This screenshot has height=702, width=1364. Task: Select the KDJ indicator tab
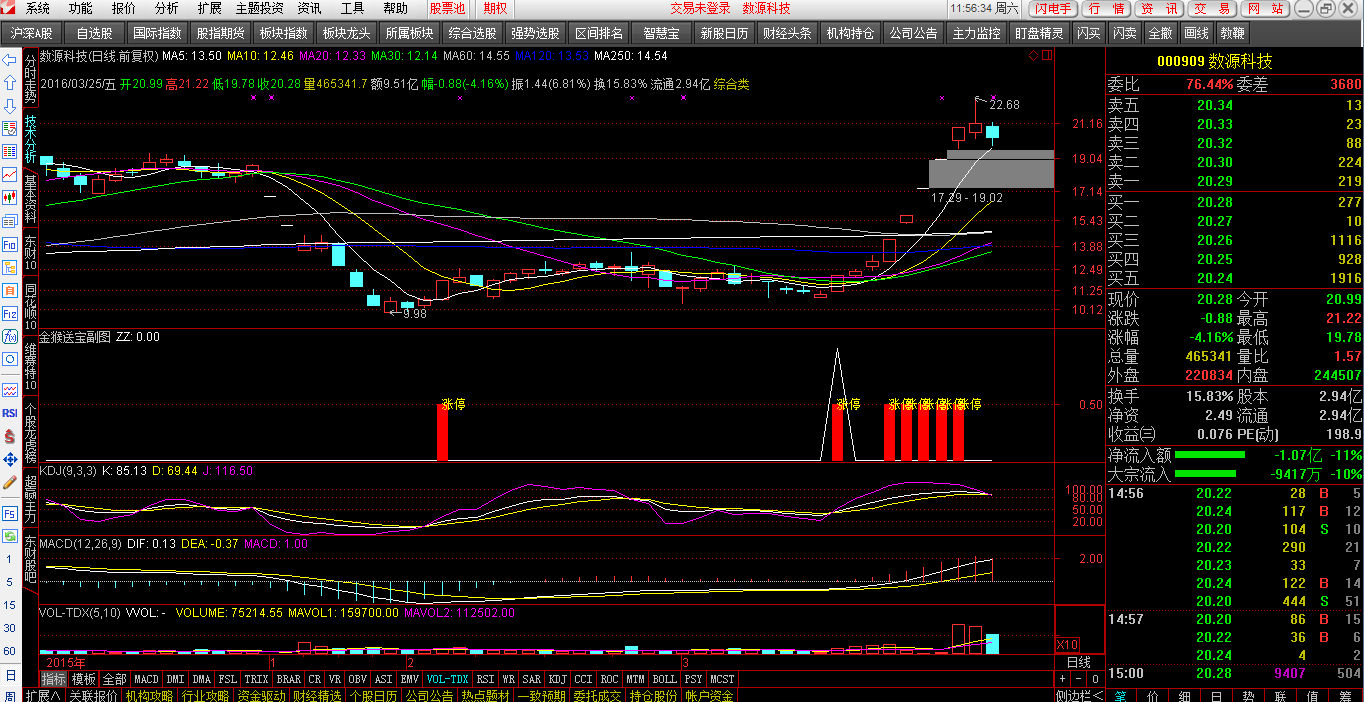[x=558, y=679]
